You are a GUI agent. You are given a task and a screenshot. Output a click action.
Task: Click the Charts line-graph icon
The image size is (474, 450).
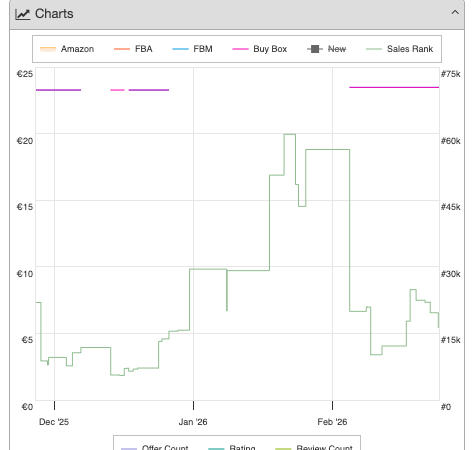[x=23, y=14]
